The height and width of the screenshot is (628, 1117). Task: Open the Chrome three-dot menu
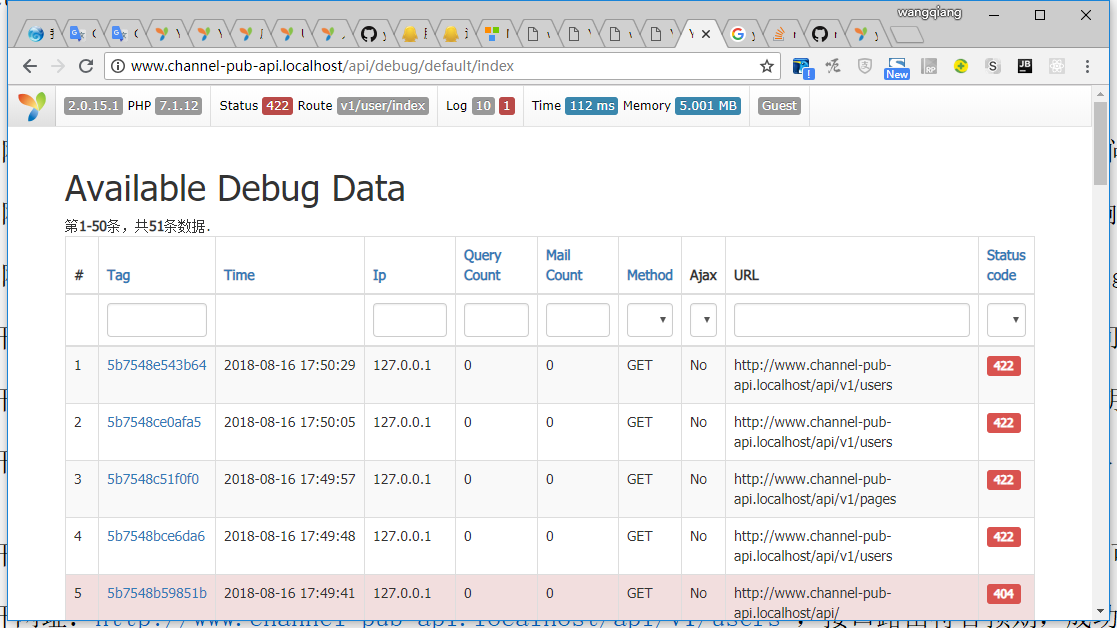coord(1088,66)
